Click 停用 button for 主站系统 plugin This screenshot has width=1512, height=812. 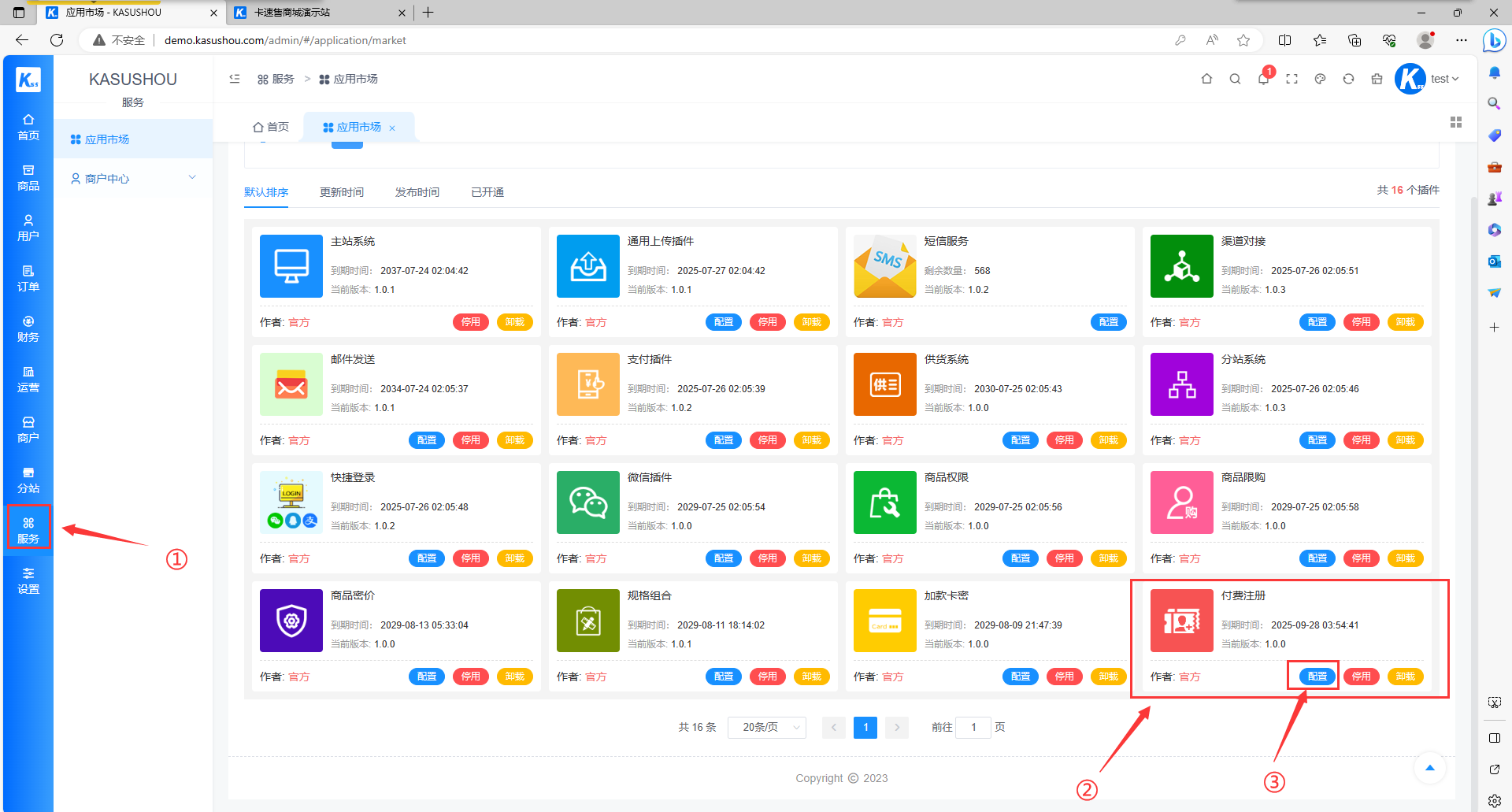471,322
